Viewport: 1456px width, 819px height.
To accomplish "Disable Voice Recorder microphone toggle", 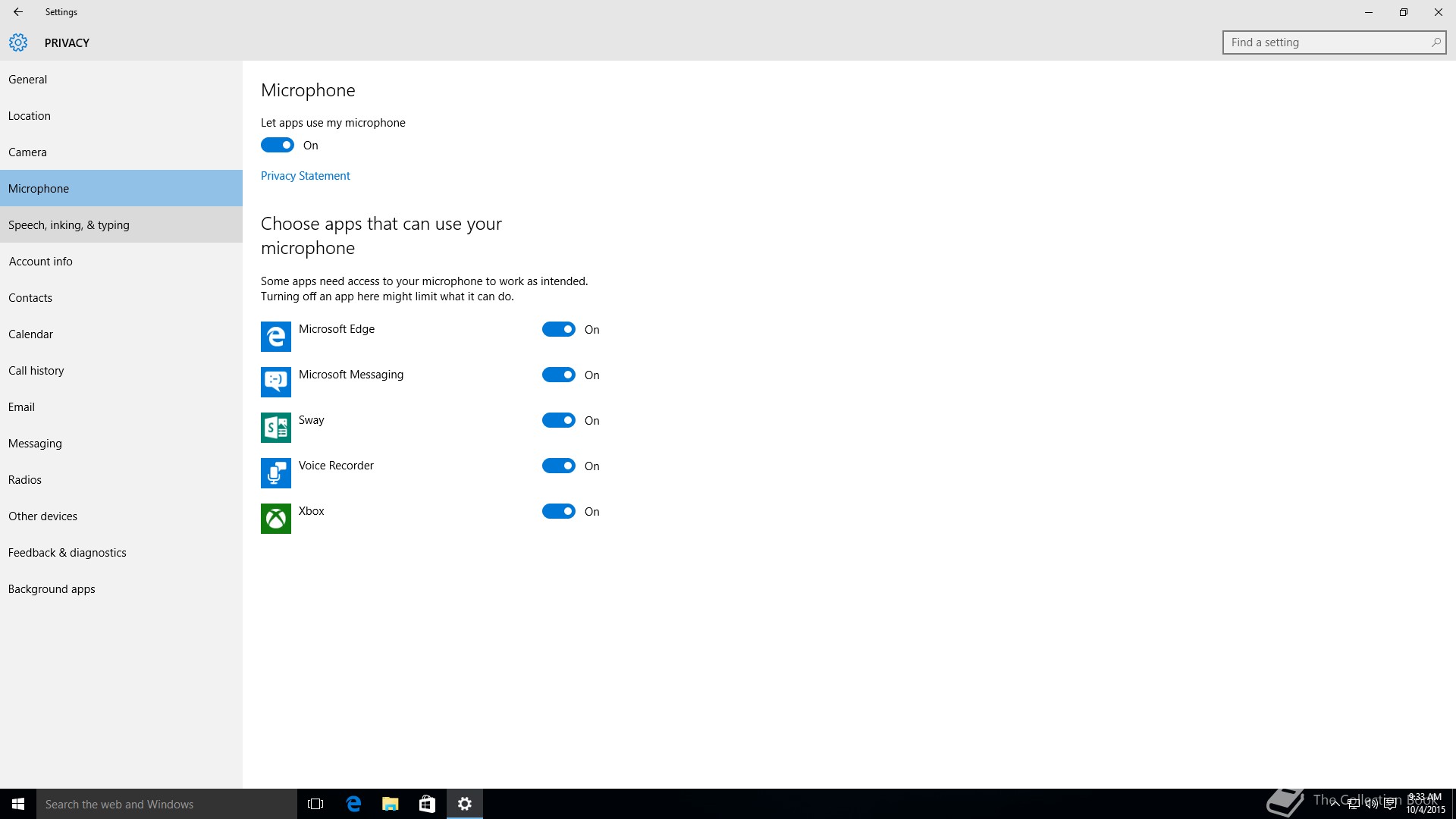I will click(x=559, y=466).
